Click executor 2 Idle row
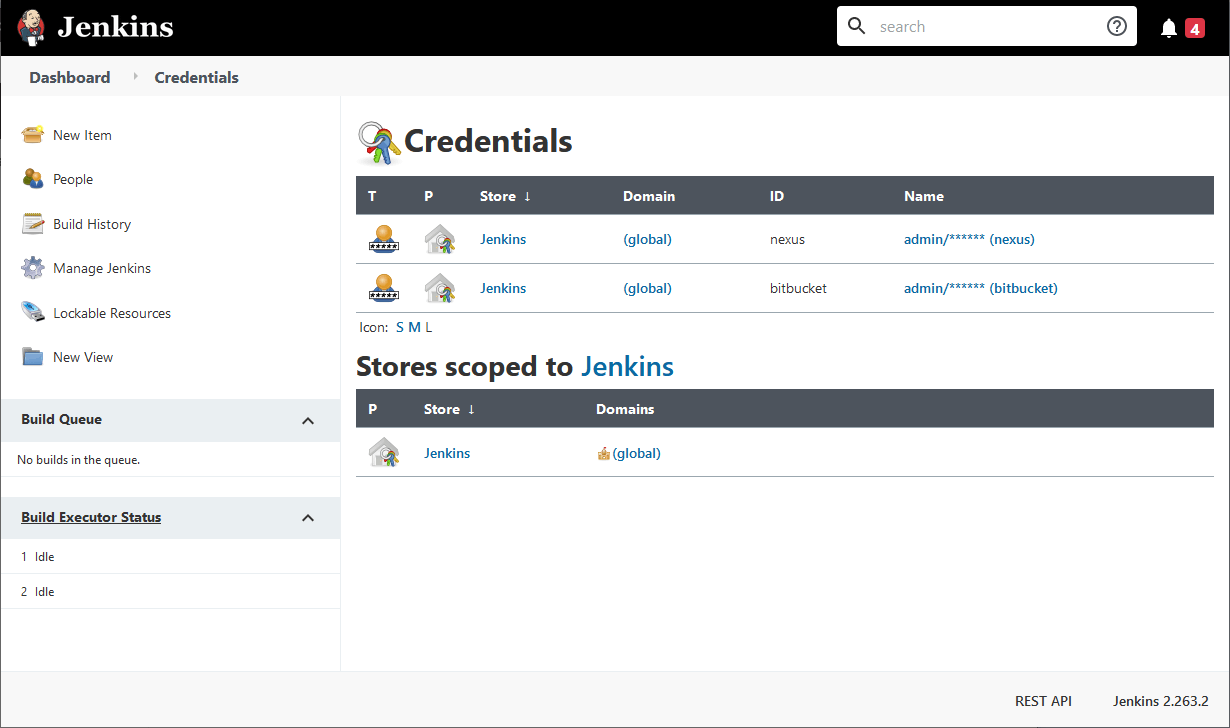 (x=170, y=591)
